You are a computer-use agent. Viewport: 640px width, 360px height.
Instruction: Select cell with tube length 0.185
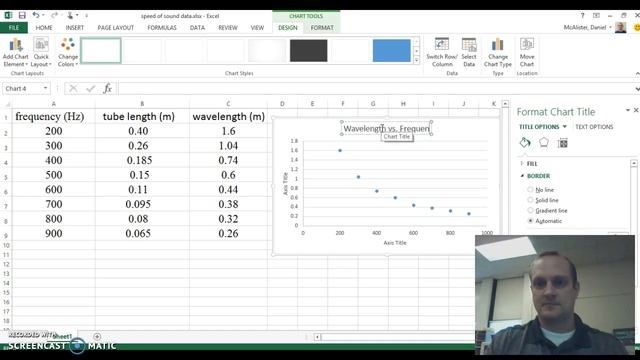pyautogui.click(x=142, y=160)
